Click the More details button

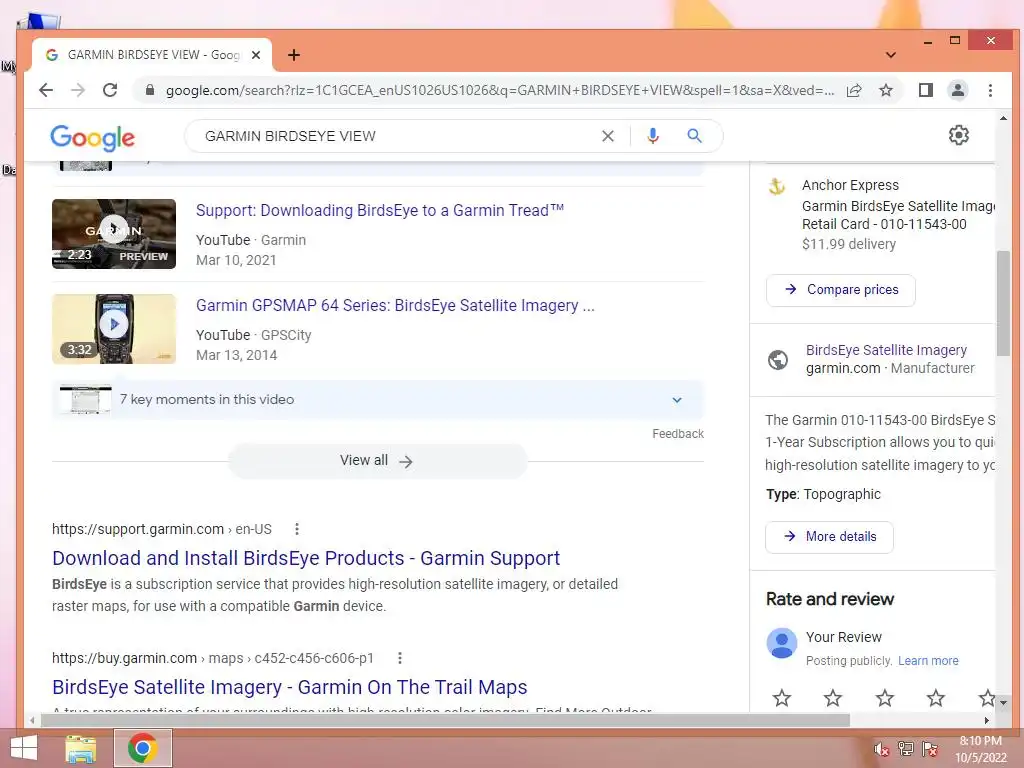[829, 537]
